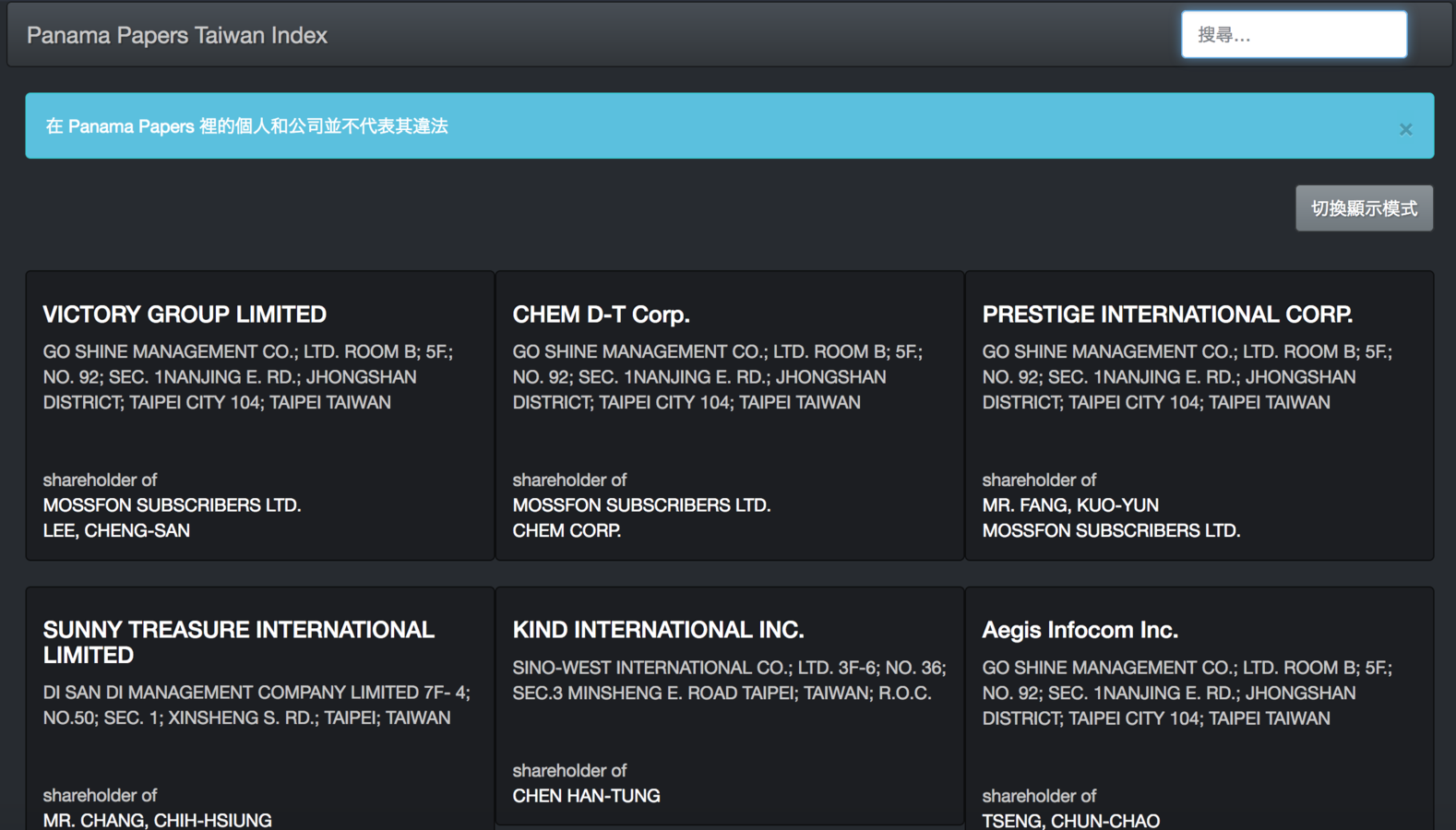
Task: Open PRESTIGE INTERNATIONAL CORP. card title
Action: click(x=1167, y=314)
